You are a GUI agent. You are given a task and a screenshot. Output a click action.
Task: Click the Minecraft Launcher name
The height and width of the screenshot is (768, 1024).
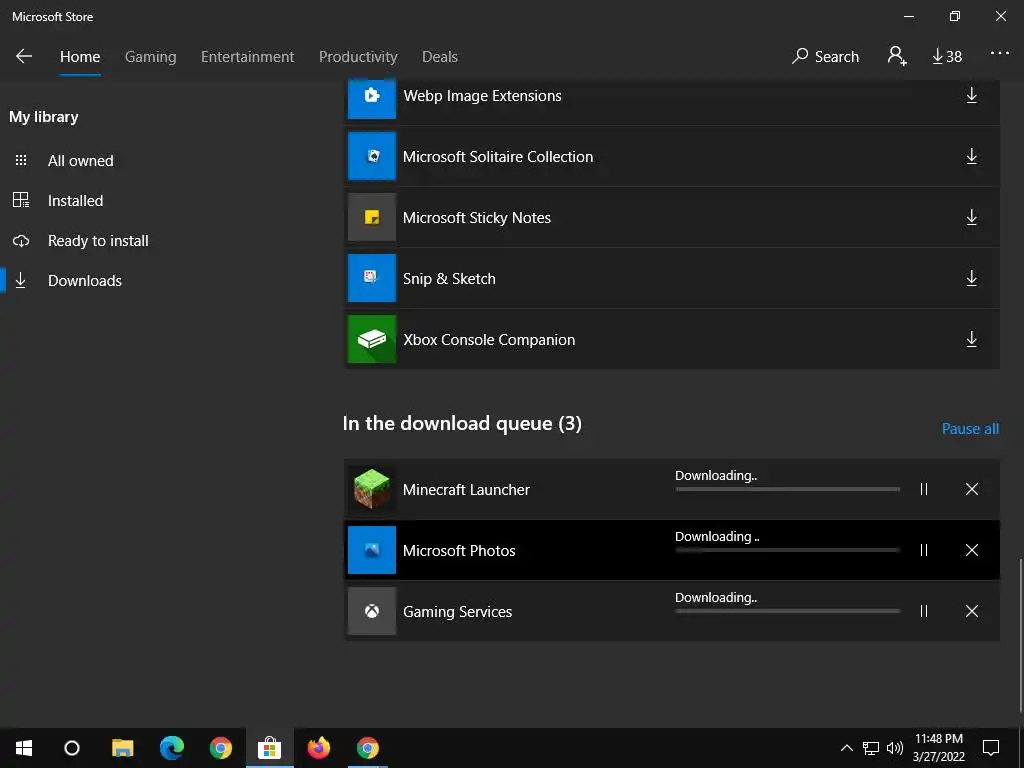point(466,490)
